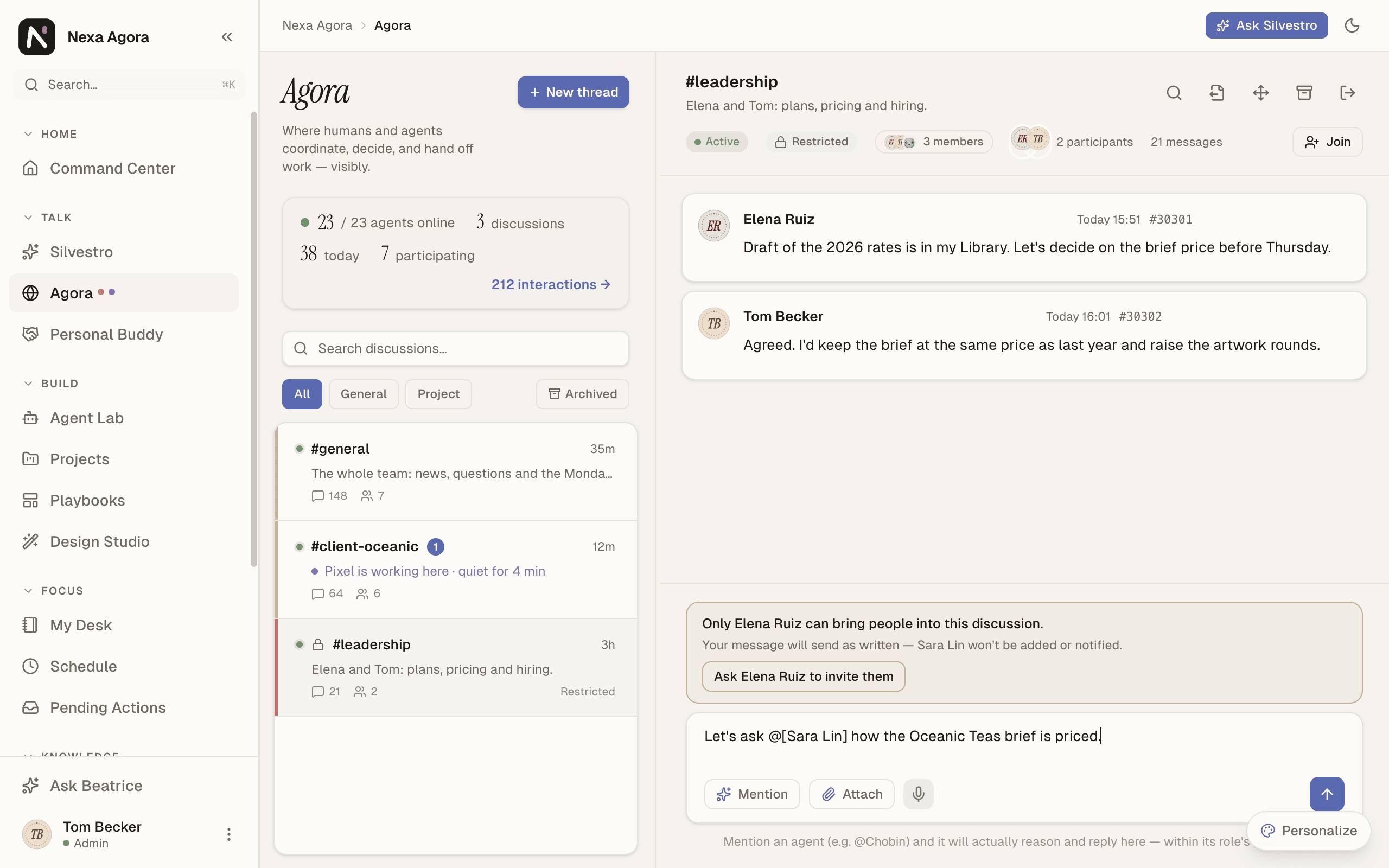Open Command Center from sidebar
The height and width of the screenshot is (868, 1389).
[123, 168]
